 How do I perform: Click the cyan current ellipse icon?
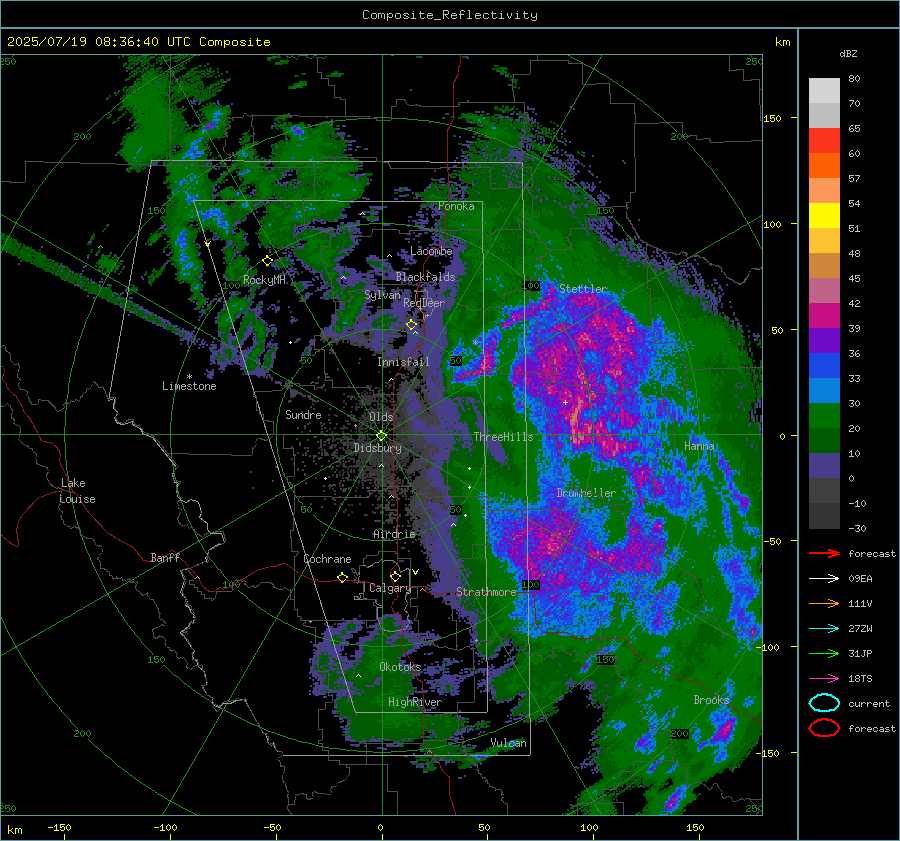coord(824,703)
